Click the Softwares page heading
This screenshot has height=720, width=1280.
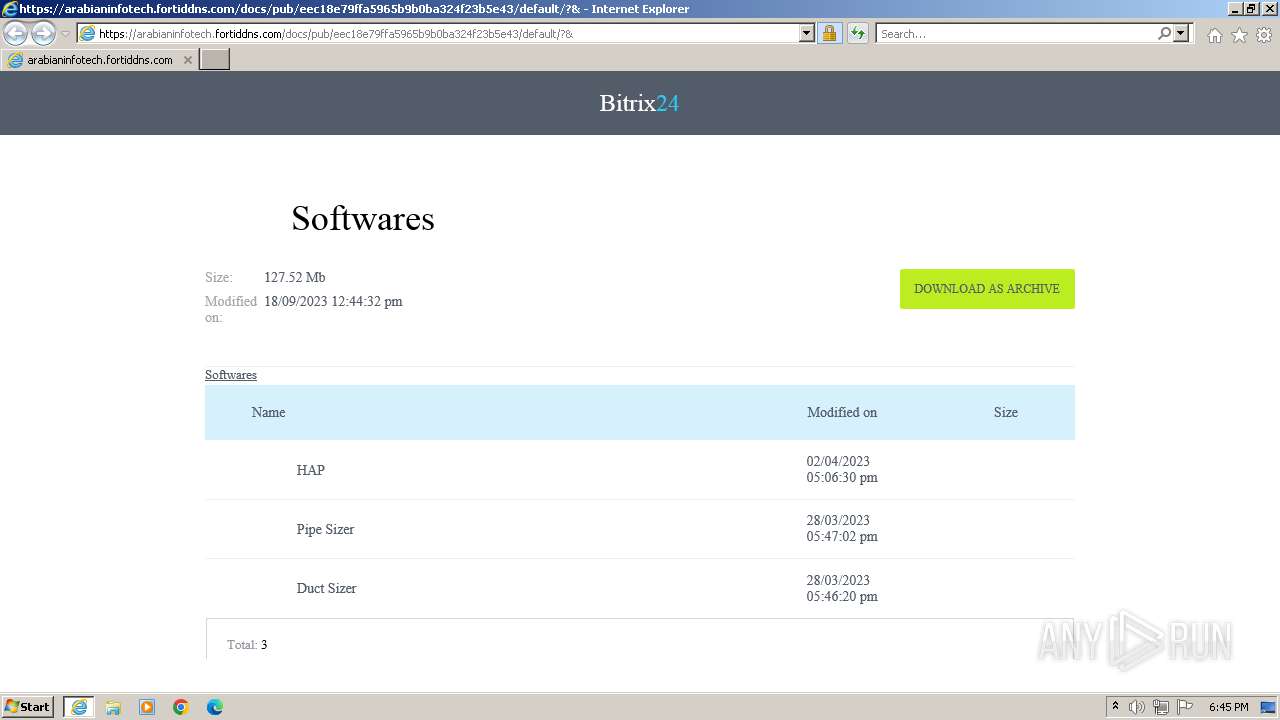point(363,218)
